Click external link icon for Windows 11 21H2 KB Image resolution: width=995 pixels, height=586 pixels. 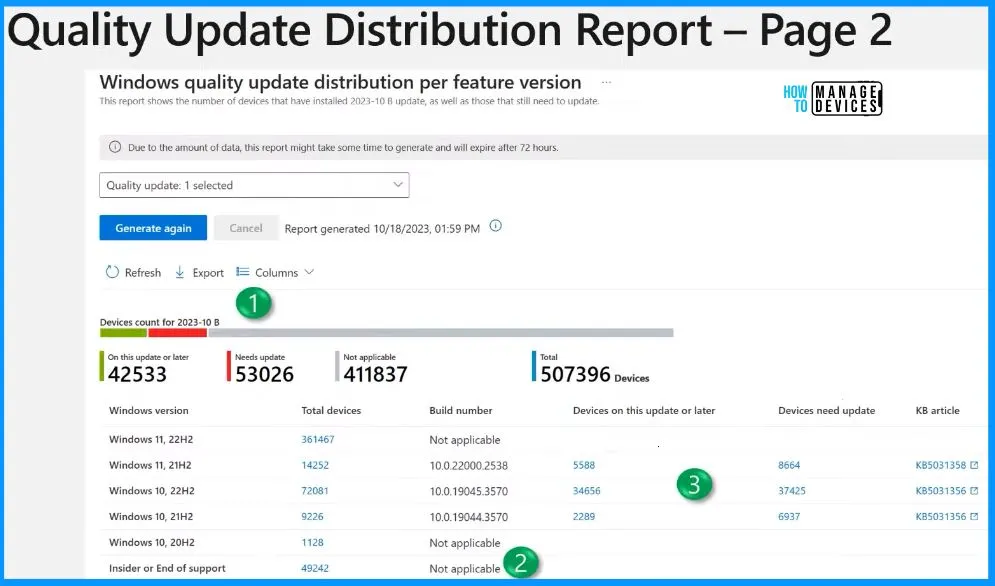pos(974,465)
